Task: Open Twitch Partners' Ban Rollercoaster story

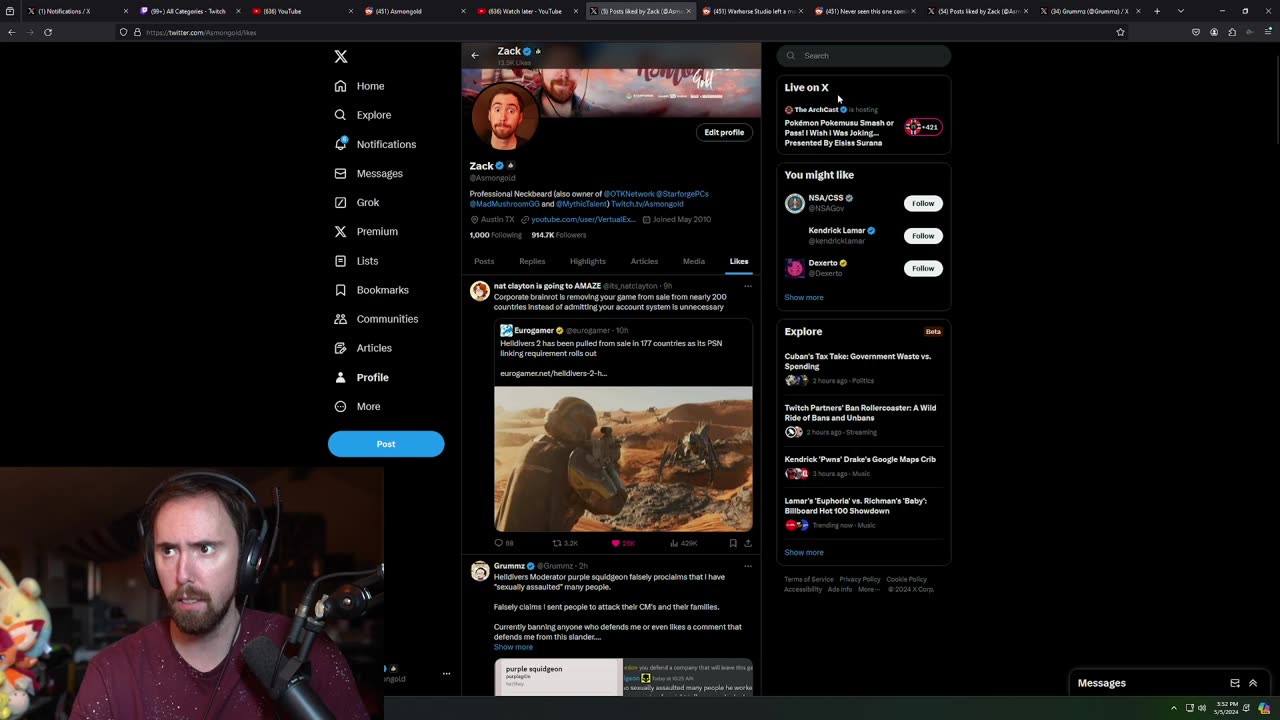Action: (x=860, y=413)
